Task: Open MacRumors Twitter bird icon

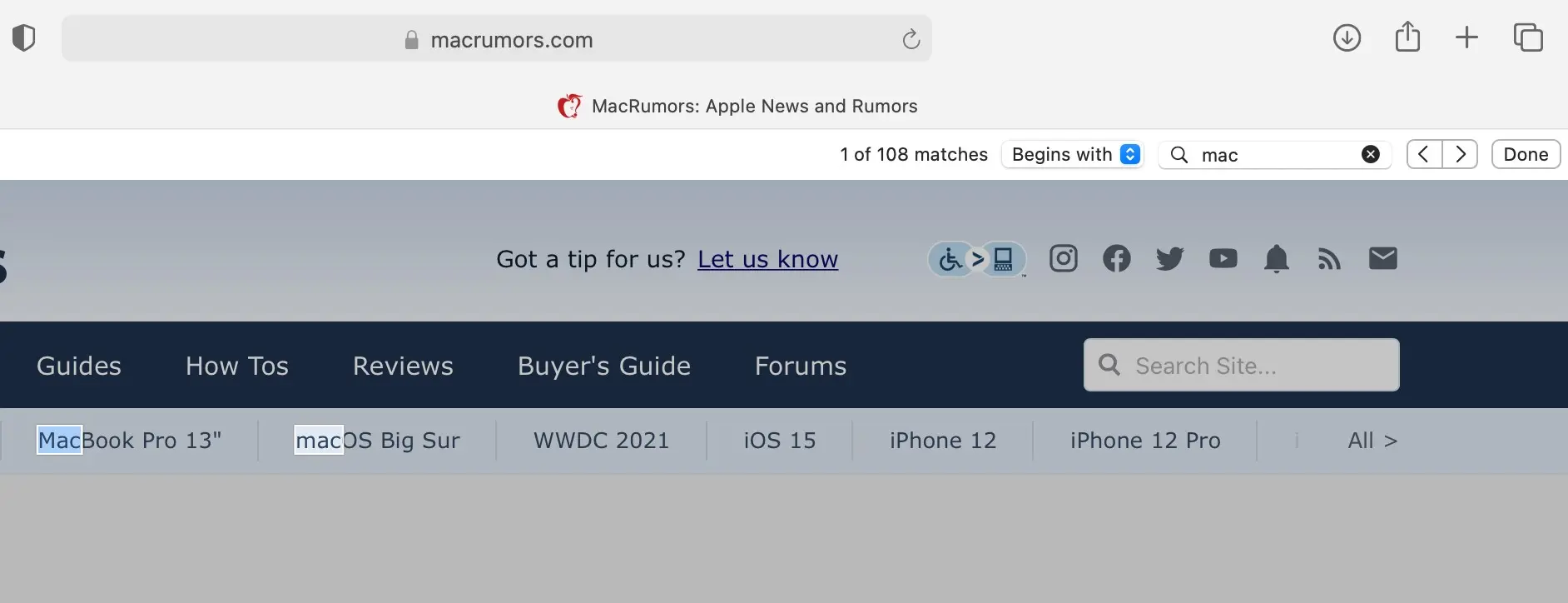Action: click(x=1169, y=259)
